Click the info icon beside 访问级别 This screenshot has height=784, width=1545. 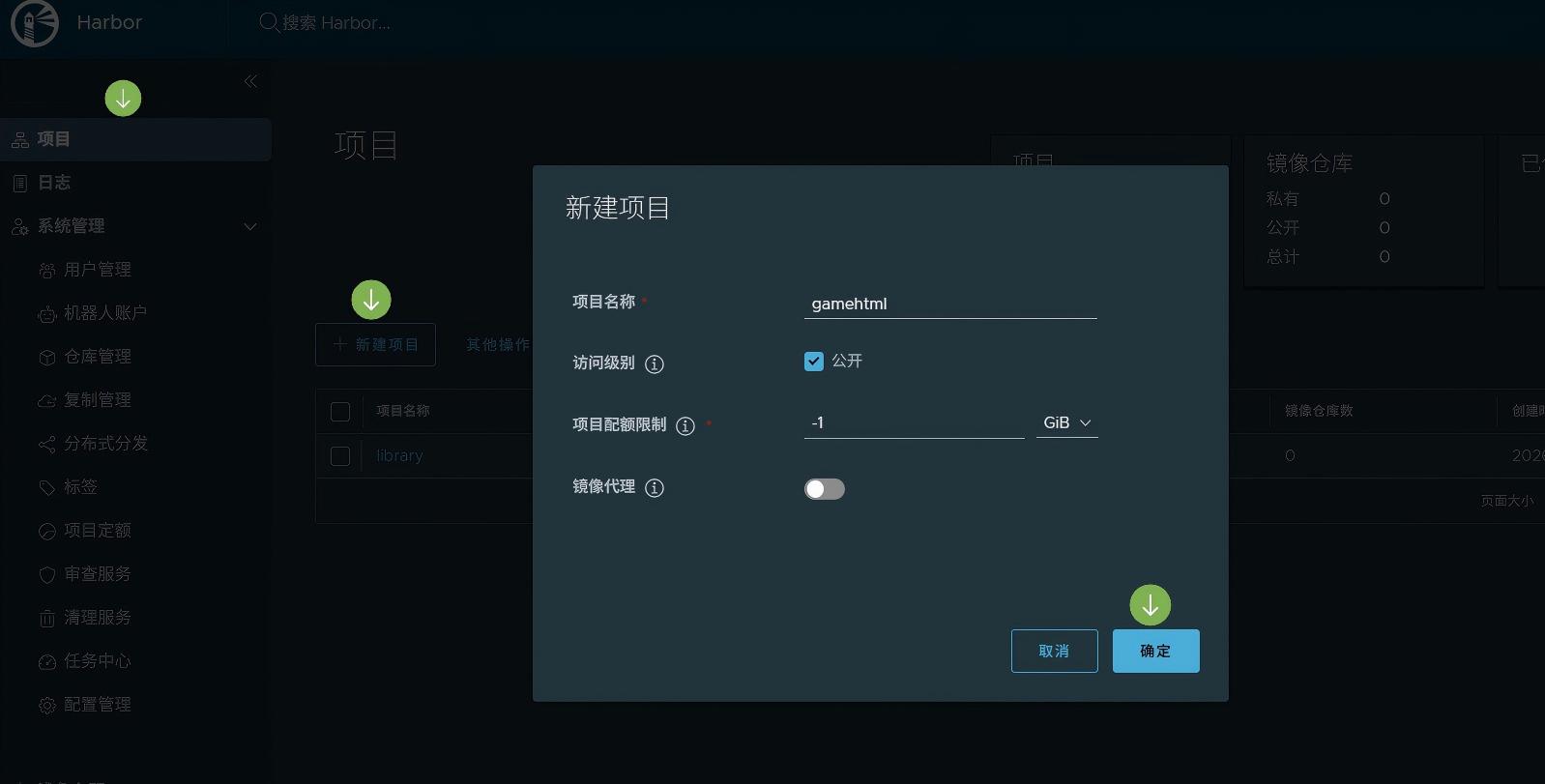(655, 364)
